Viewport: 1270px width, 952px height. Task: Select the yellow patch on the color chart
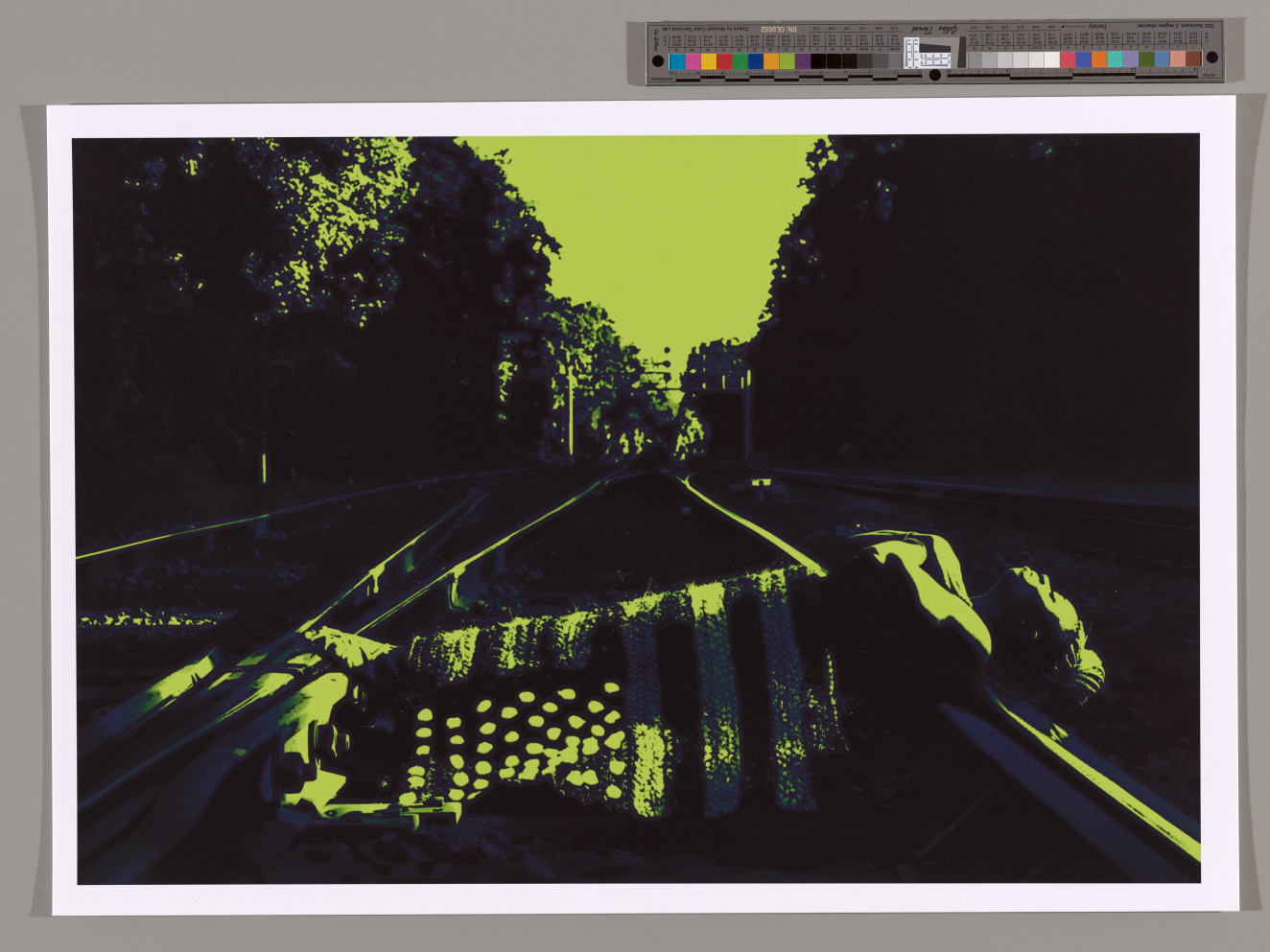(x=708, y=61)
